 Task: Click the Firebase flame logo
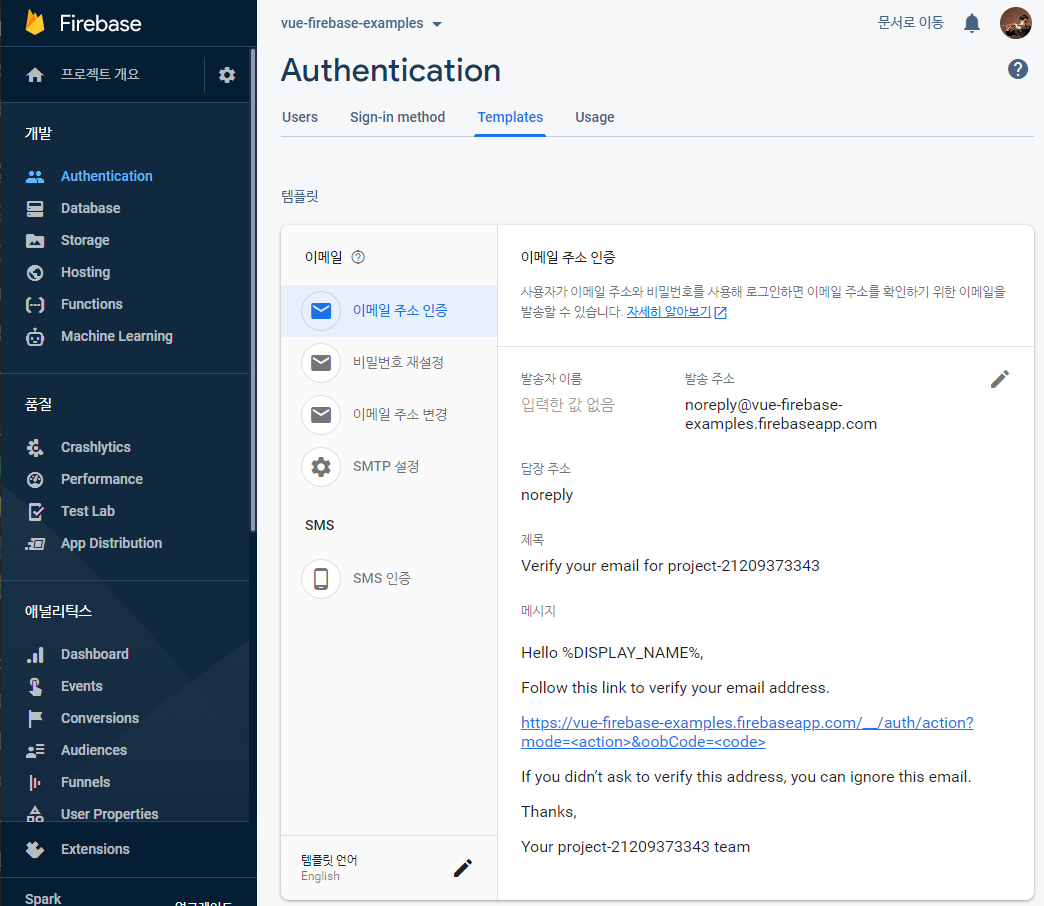click(35, 23)
